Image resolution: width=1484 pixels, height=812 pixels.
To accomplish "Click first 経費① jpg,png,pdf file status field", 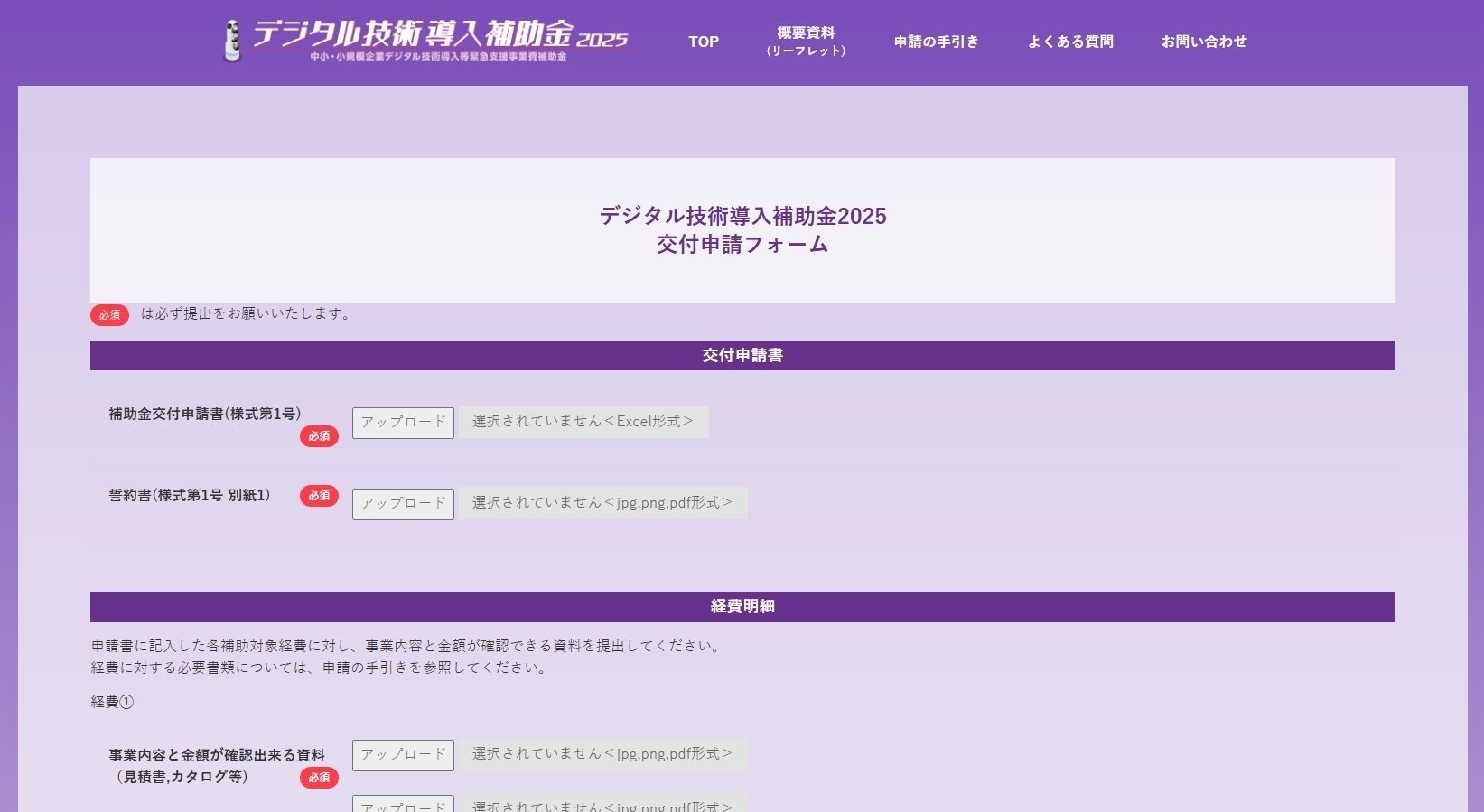I will click(x=603, y=754).
